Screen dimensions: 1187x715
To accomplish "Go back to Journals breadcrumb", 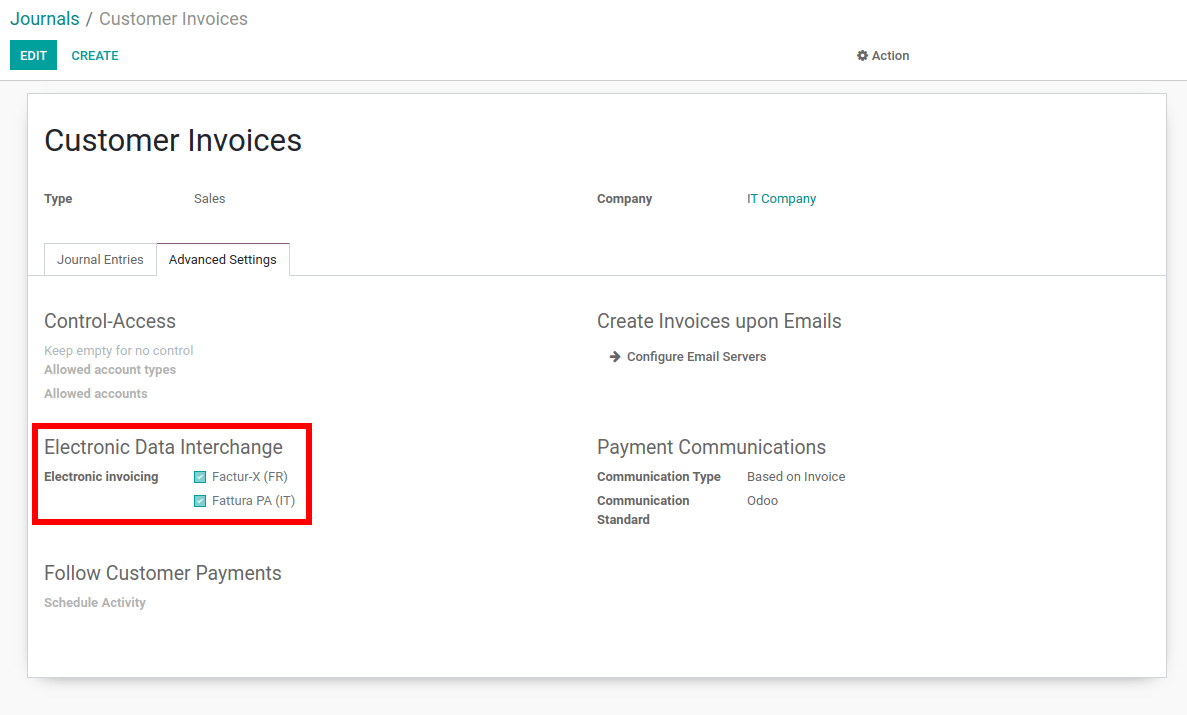I will 45,19.
